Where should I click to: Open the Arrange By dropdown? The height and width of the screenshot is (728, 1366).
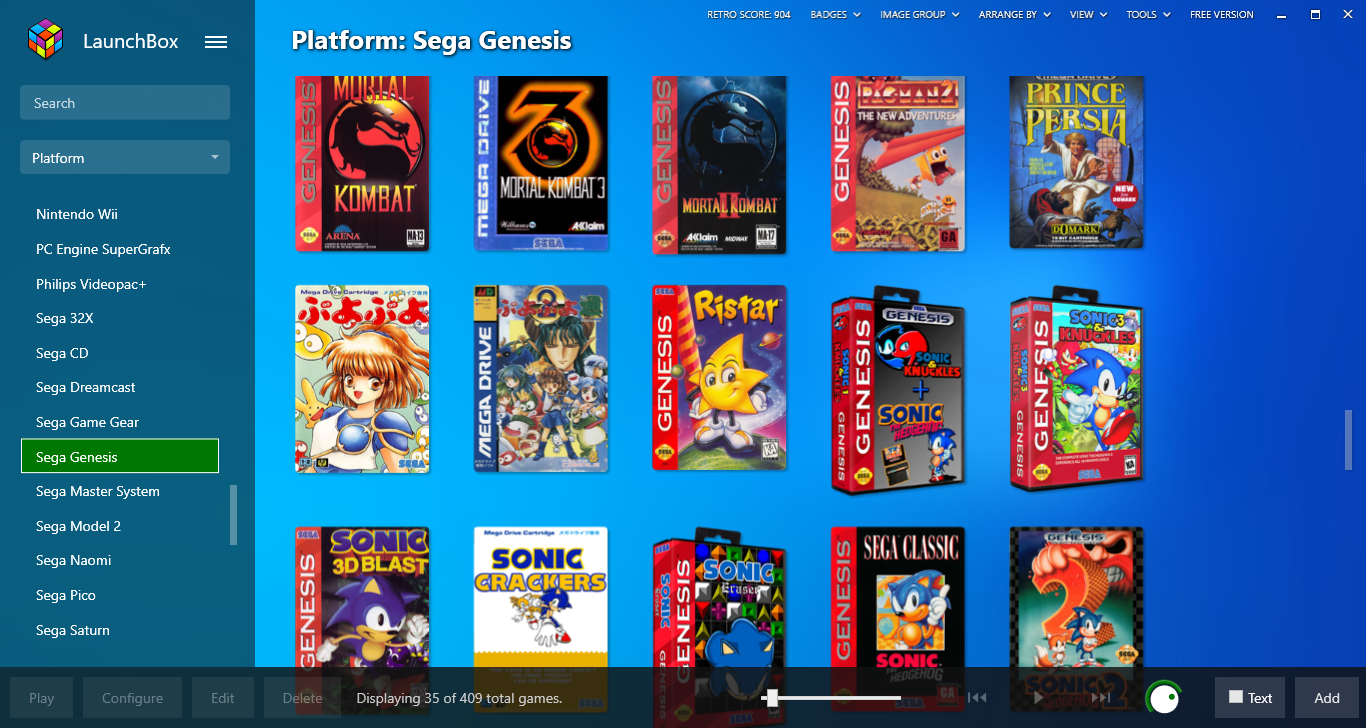tap(1014, 15)
